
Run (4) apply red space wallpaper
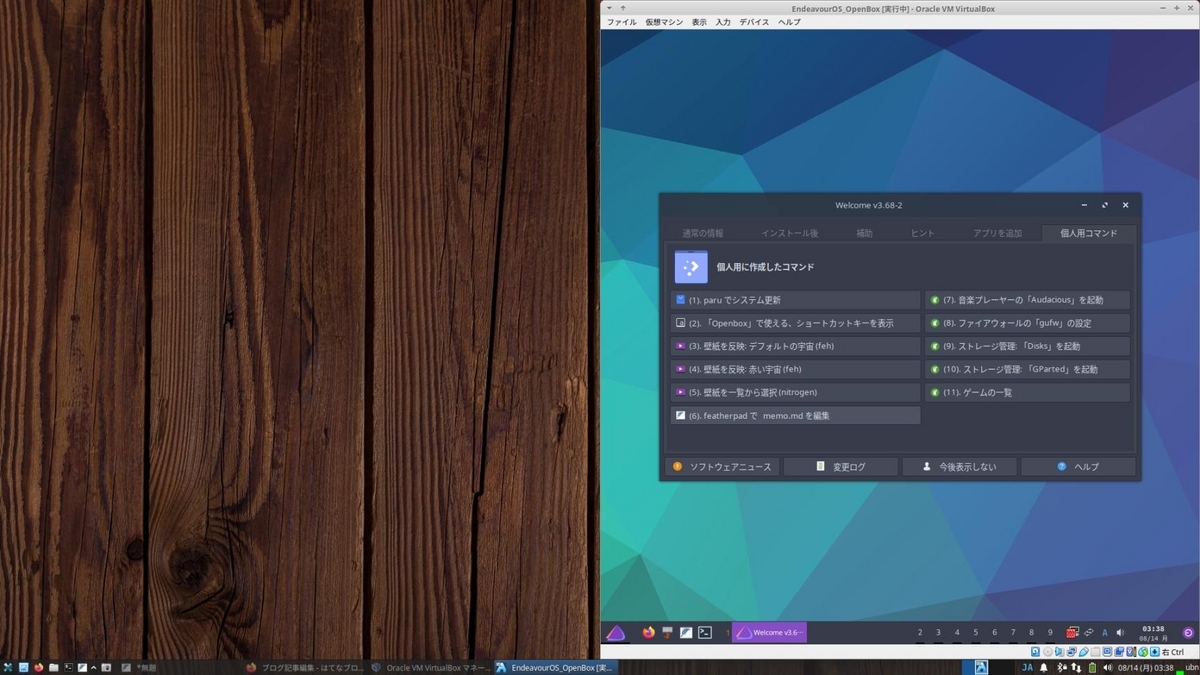pos(795,369)
